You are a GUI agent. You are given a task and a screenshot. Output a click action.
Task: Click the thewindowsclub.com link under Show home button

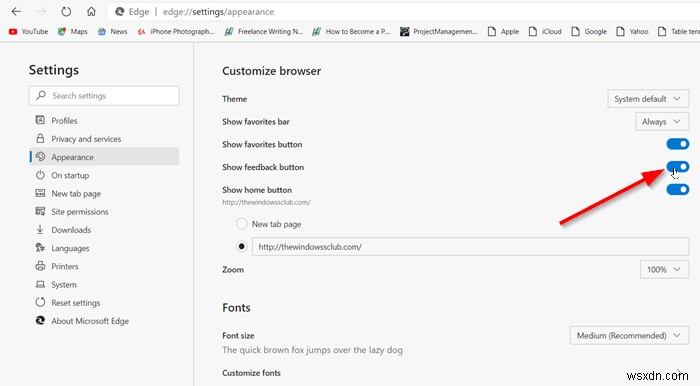tap(267, 202)
